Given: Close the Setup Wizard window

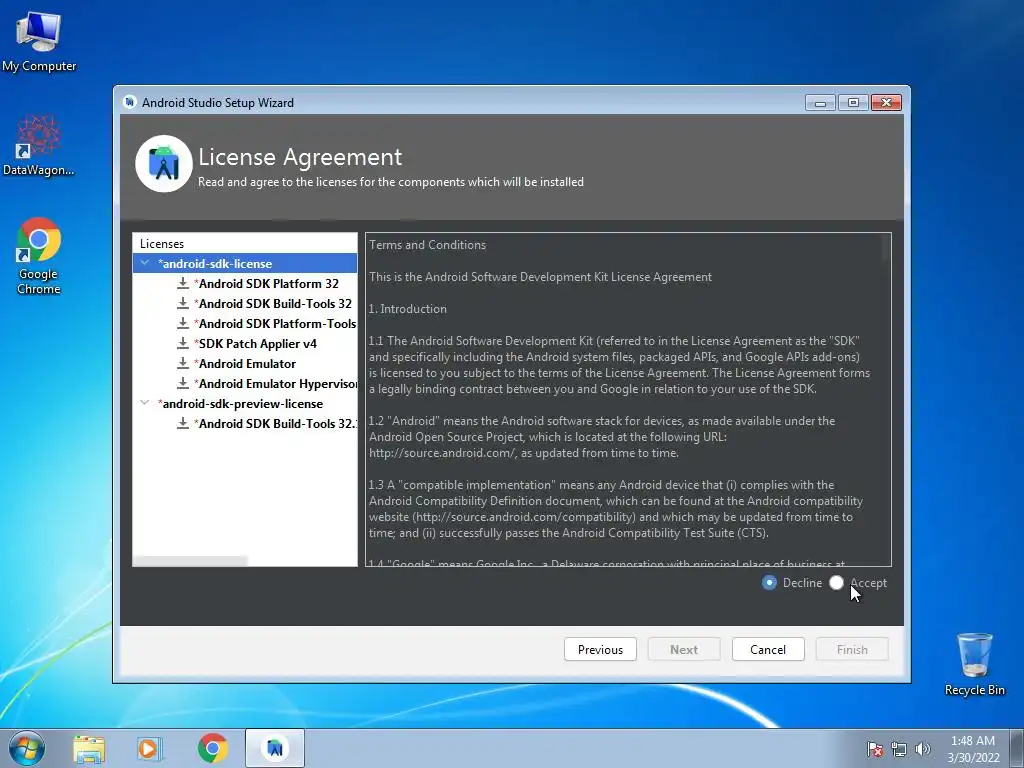Looking at the screenshot, I should [886, 103].
